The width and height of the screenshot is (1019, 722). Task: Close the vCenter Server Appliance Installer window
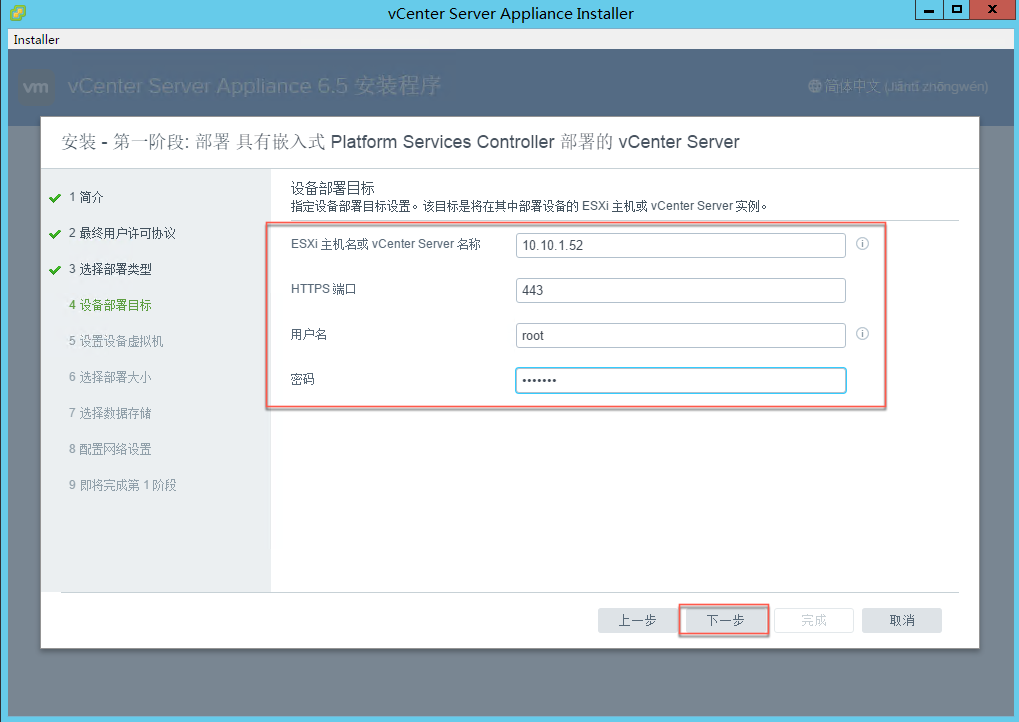point(992,10)
